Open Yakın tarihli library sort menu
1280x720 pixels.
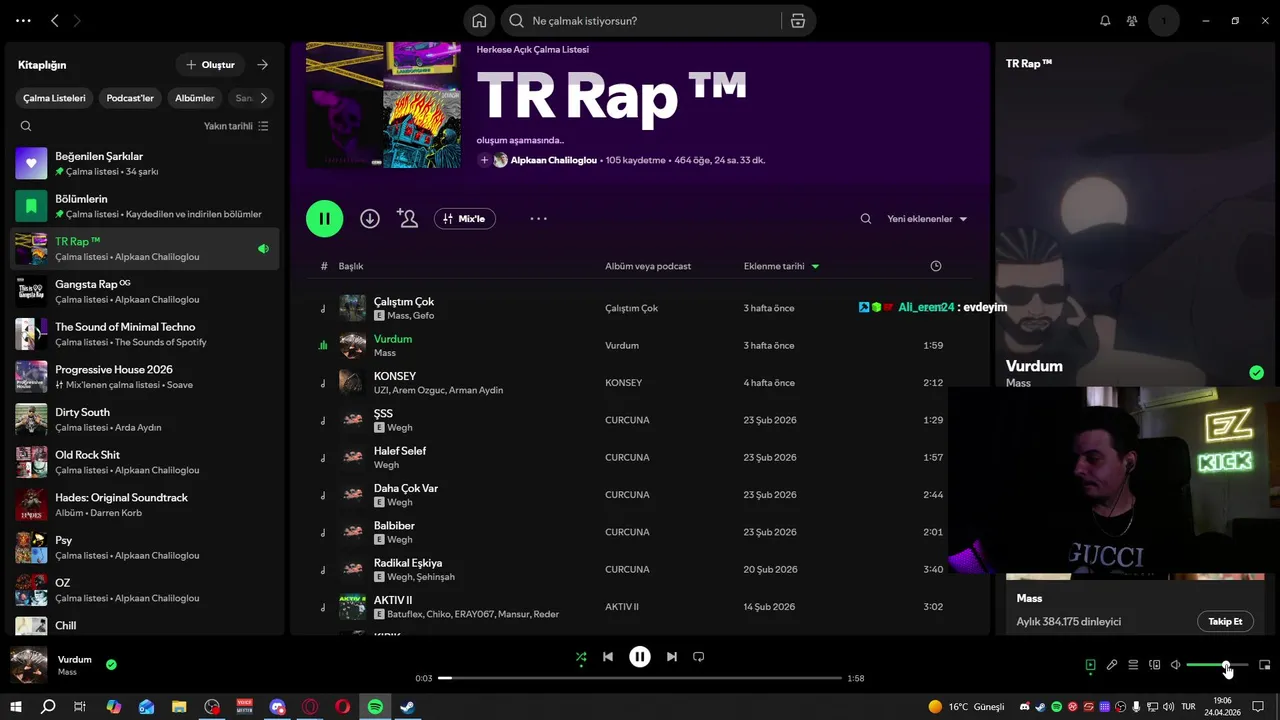coord(236,126)
